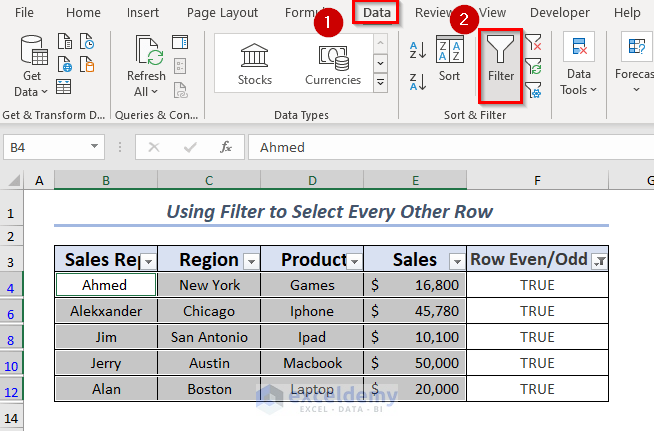
Task: Click the Filter funnel button
Action: [x=500, y=62]
